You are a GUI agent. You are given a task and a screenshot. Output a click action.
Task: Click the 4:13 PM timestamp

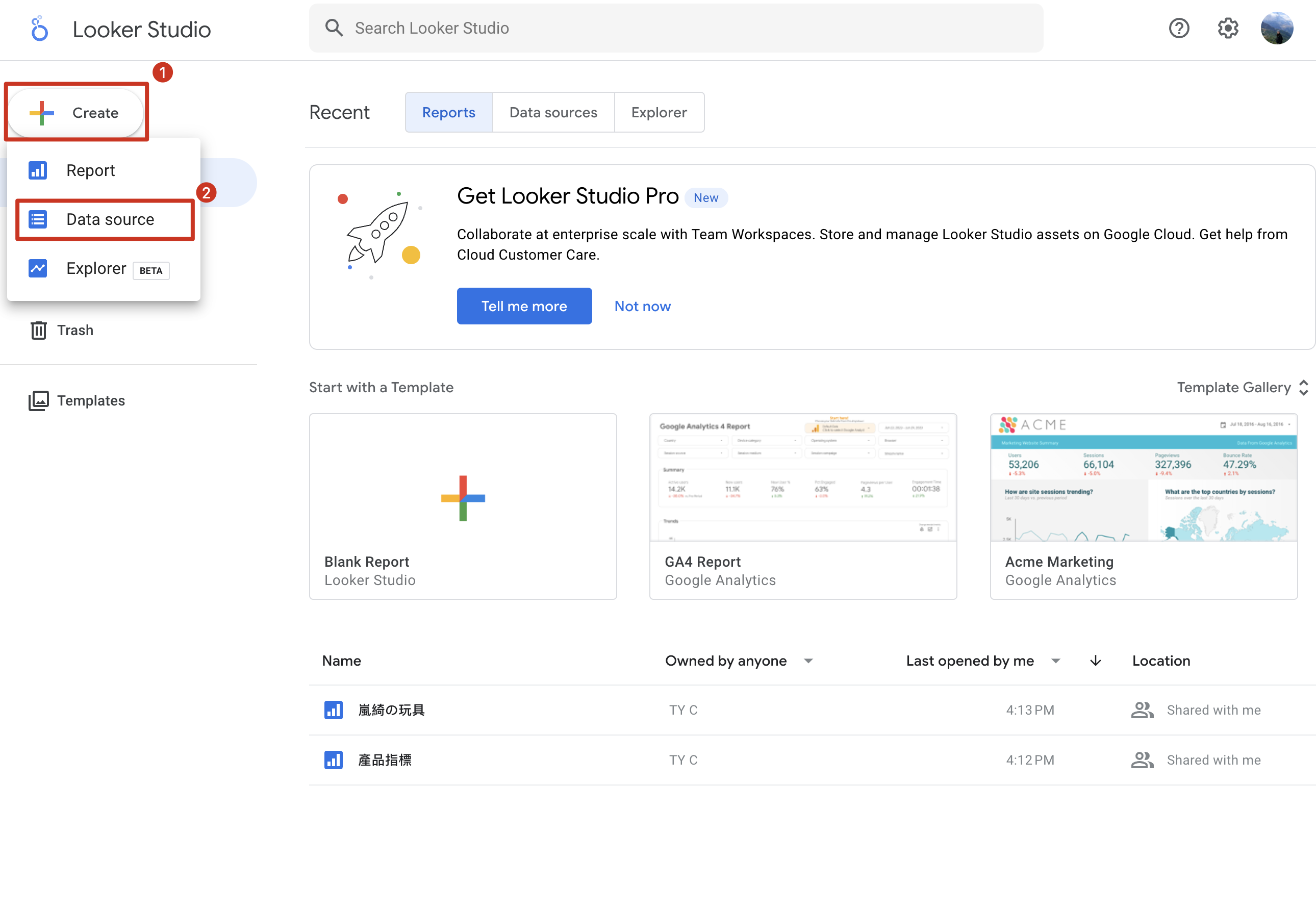[1029, 710]
